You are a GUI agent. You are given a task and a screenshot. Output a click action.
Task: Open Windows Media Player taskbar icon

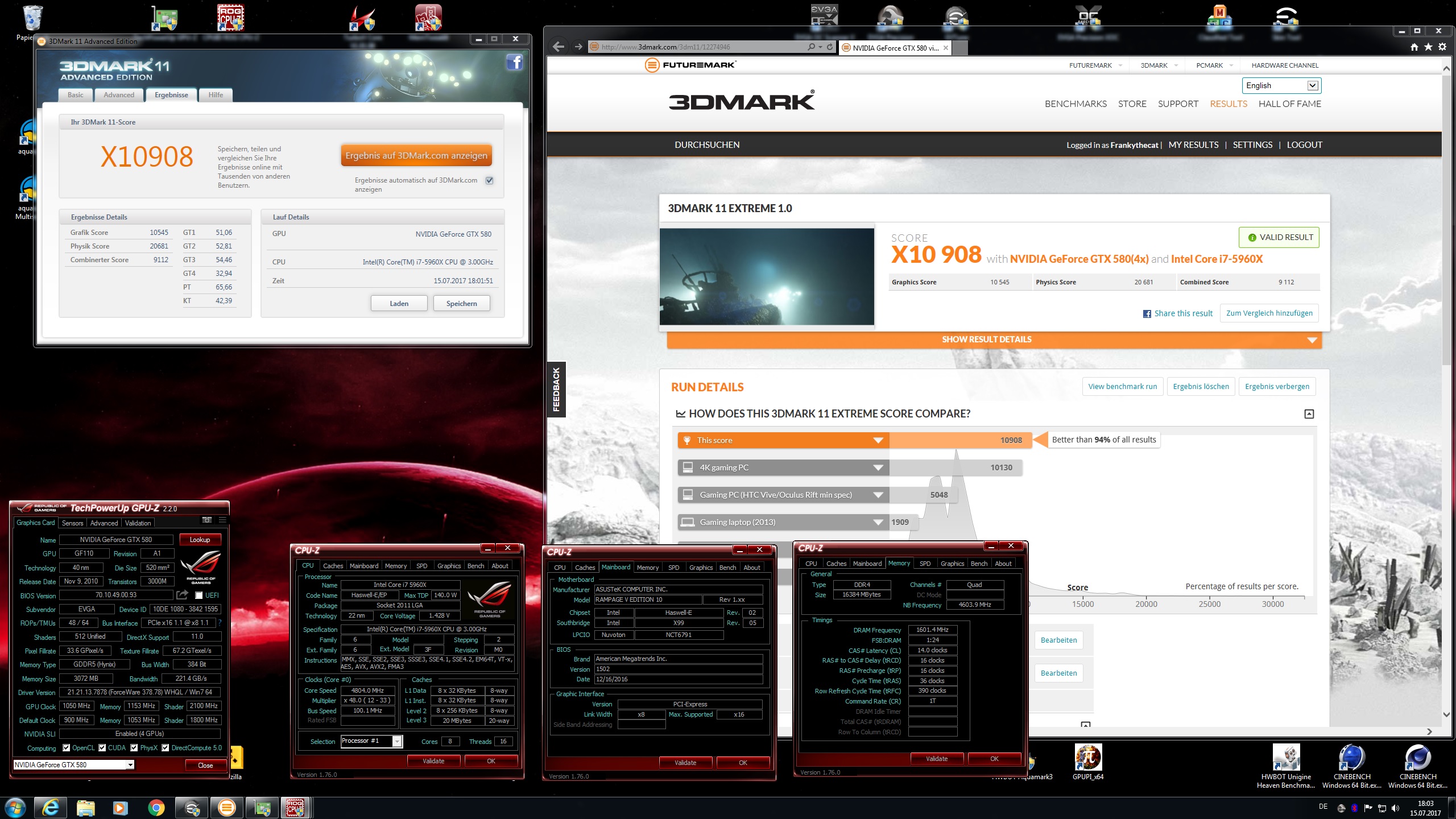[x=121, y=808]
